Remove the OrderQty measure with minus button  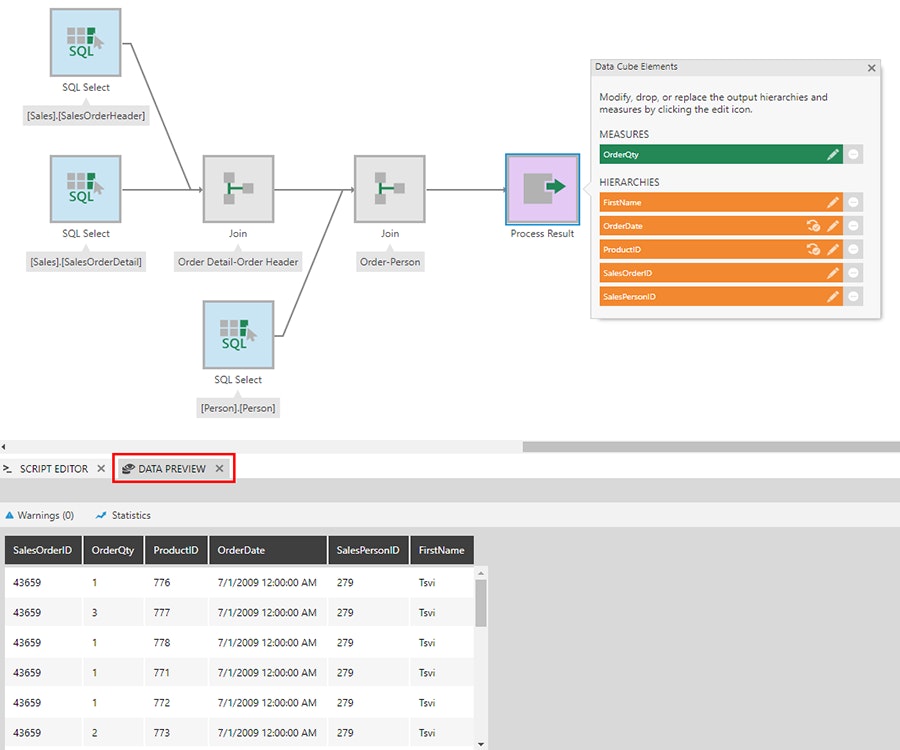point(854,154)
